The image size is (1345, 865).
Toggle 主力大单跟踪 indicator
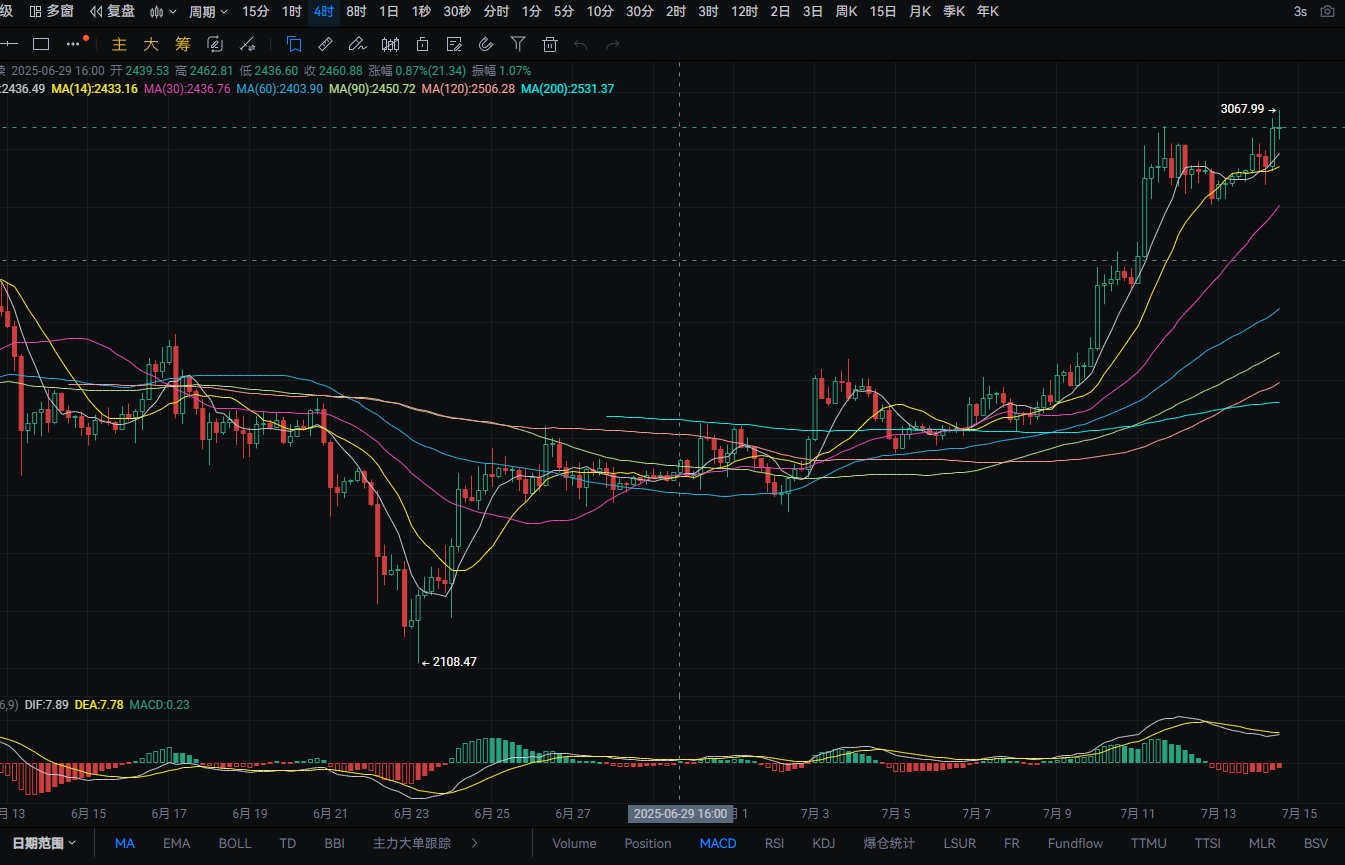412,843
